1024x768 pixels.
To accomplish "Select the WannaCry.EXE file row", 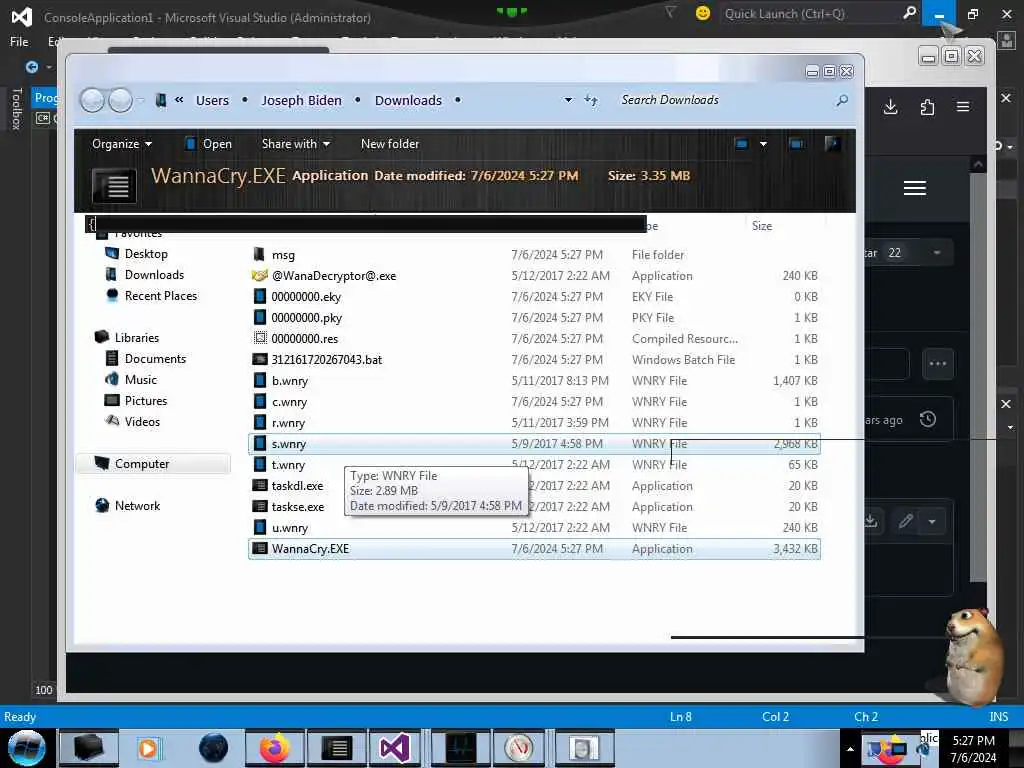I will click(x=534, y=549).
